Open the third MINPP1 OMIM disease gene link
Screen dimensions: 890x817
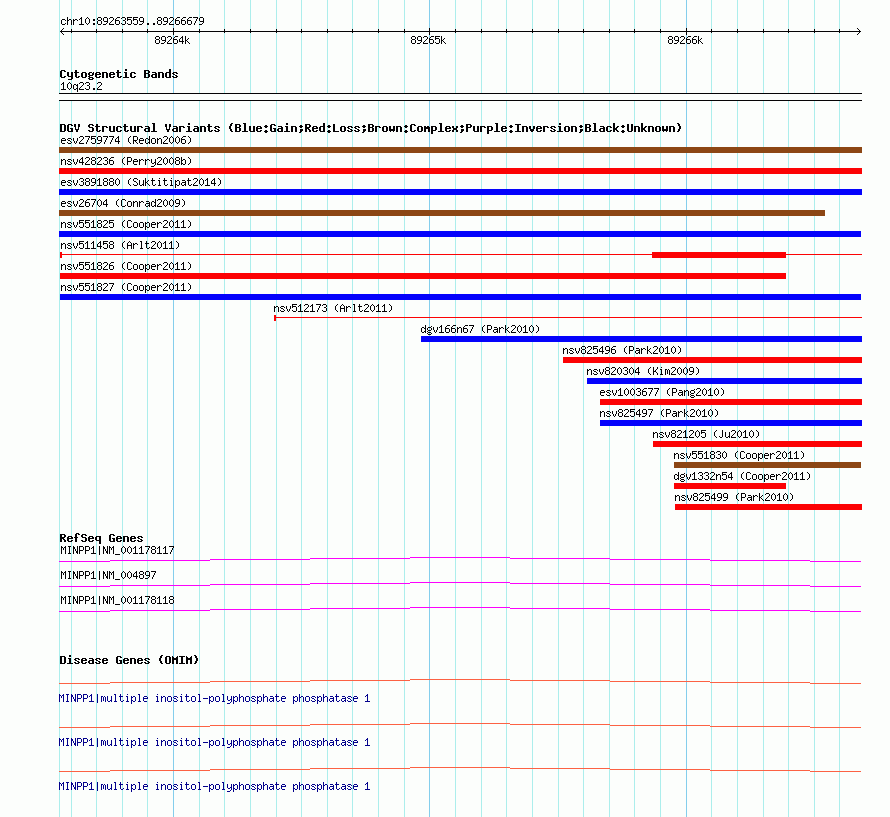[214, 786]
